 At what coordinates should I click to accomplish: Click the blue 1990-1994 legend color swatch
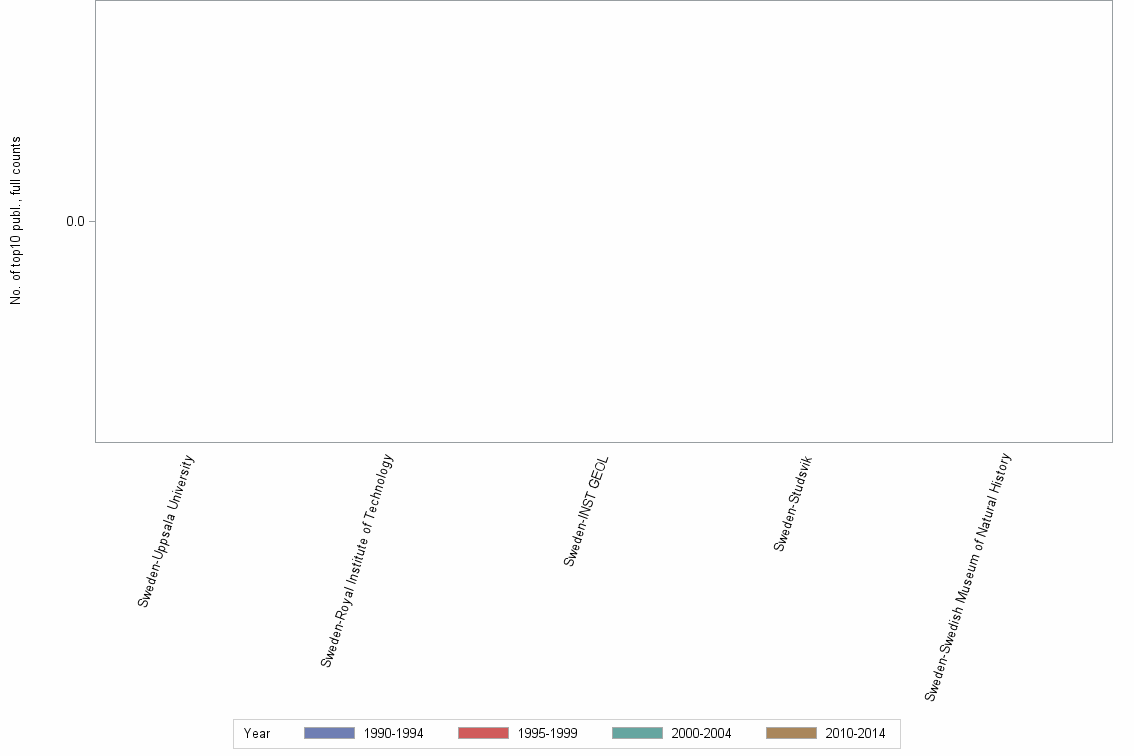pyautogui.click(x=327, y=733)
